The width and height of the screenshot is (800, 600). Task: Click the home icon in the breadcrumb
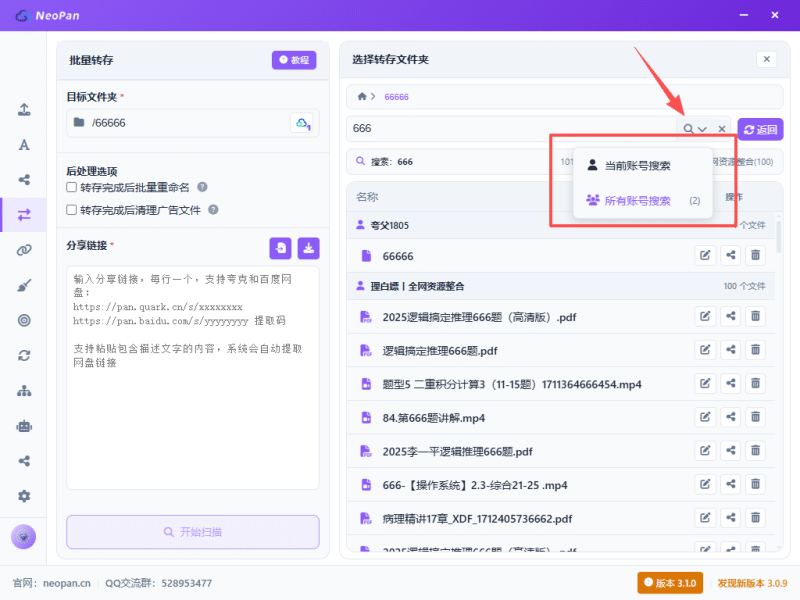(x=362, y=97)
